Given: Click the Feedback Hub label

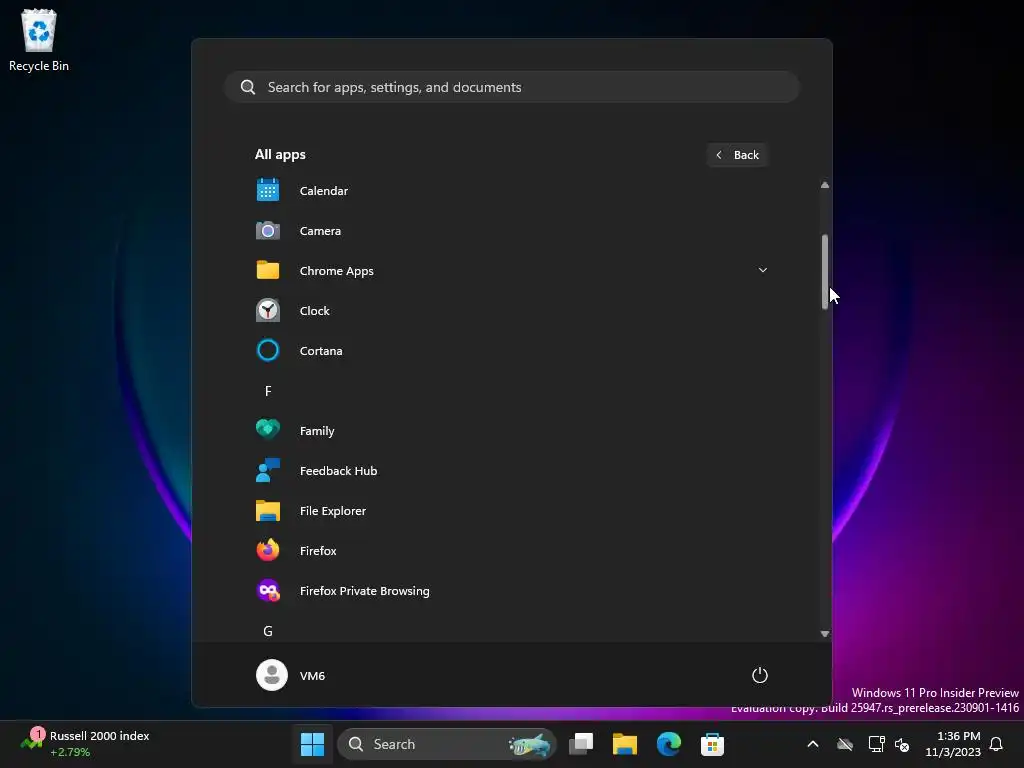Looking at the screenshot, I should pyautogui.click(x=338, y=471).
